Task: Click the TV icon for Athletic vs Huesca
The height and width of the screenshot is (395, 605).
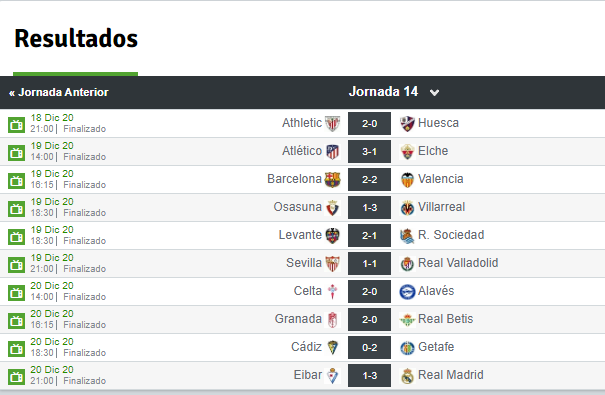Action: point(16,125)
